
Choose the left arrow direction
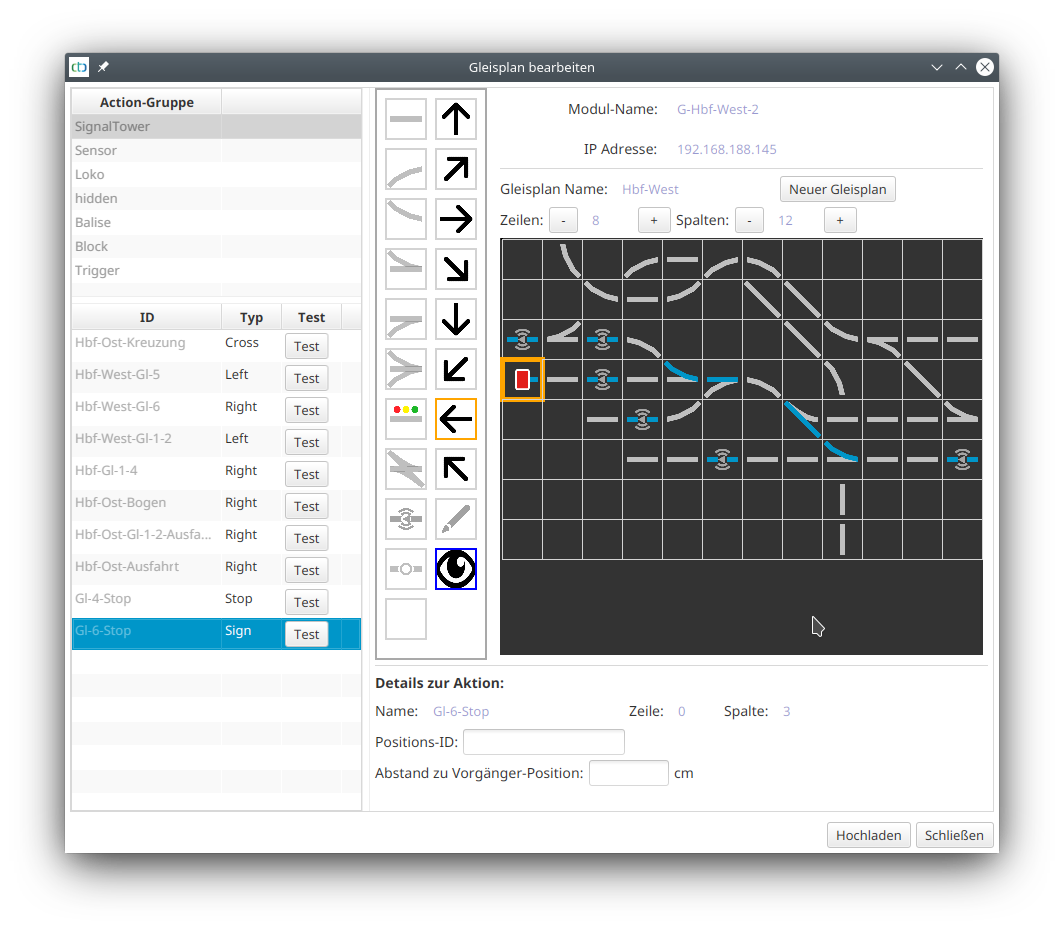point(456,419)
